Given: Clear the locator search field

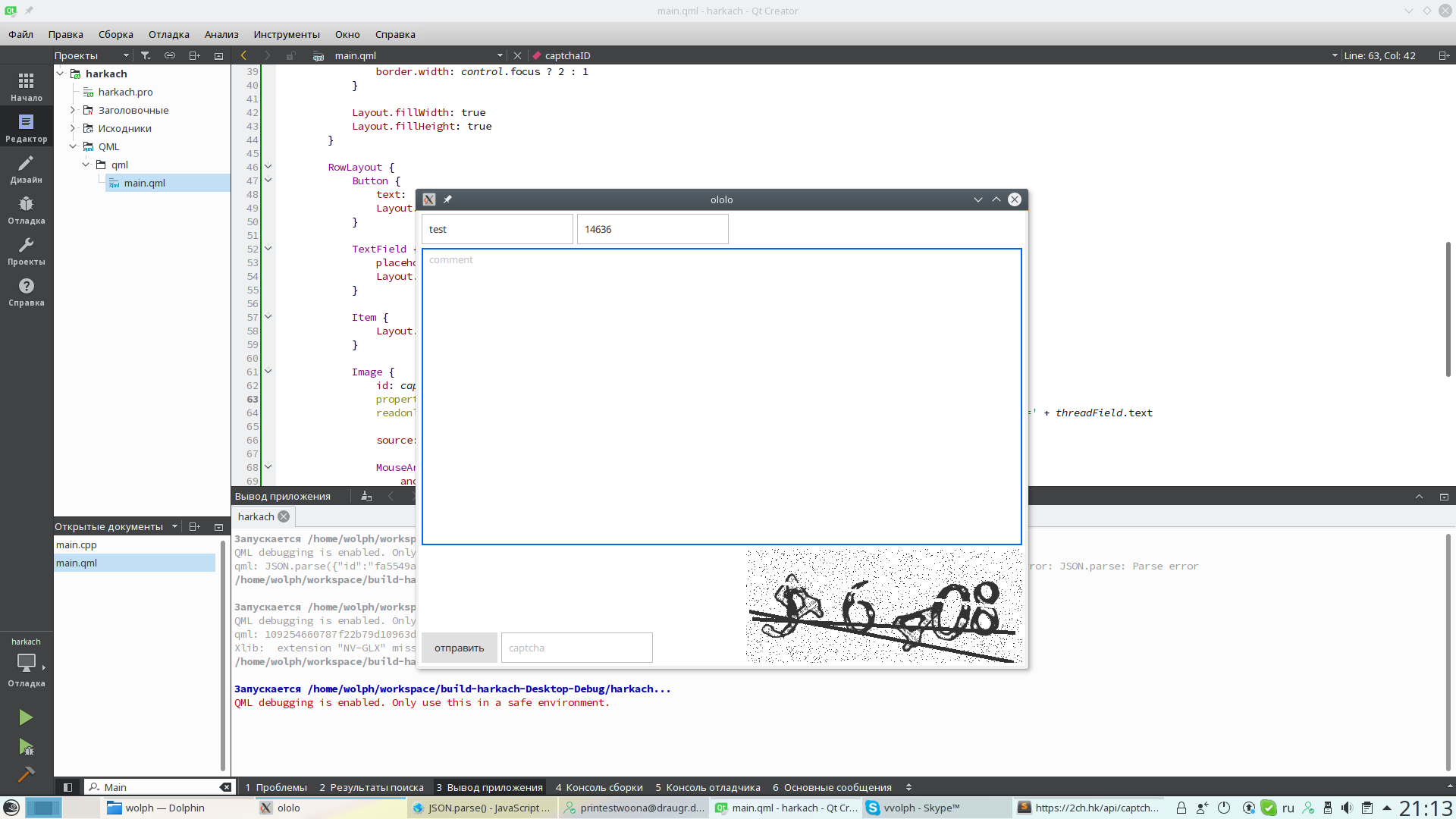Looking at the screenshot, I should pos(225,787).
